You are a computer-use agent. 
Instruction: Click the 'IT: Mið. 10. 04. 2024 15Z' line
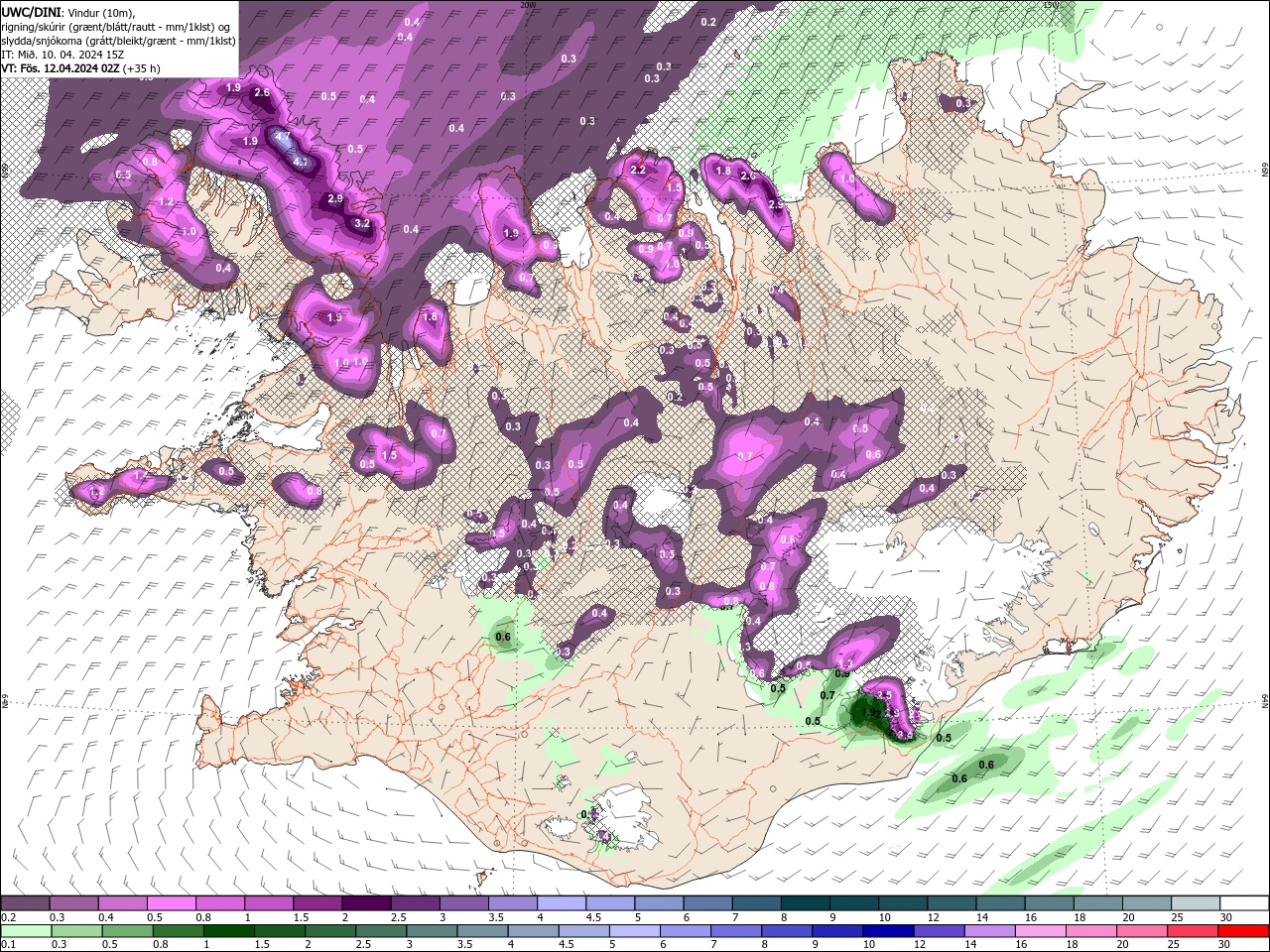[x=63, y=55]
